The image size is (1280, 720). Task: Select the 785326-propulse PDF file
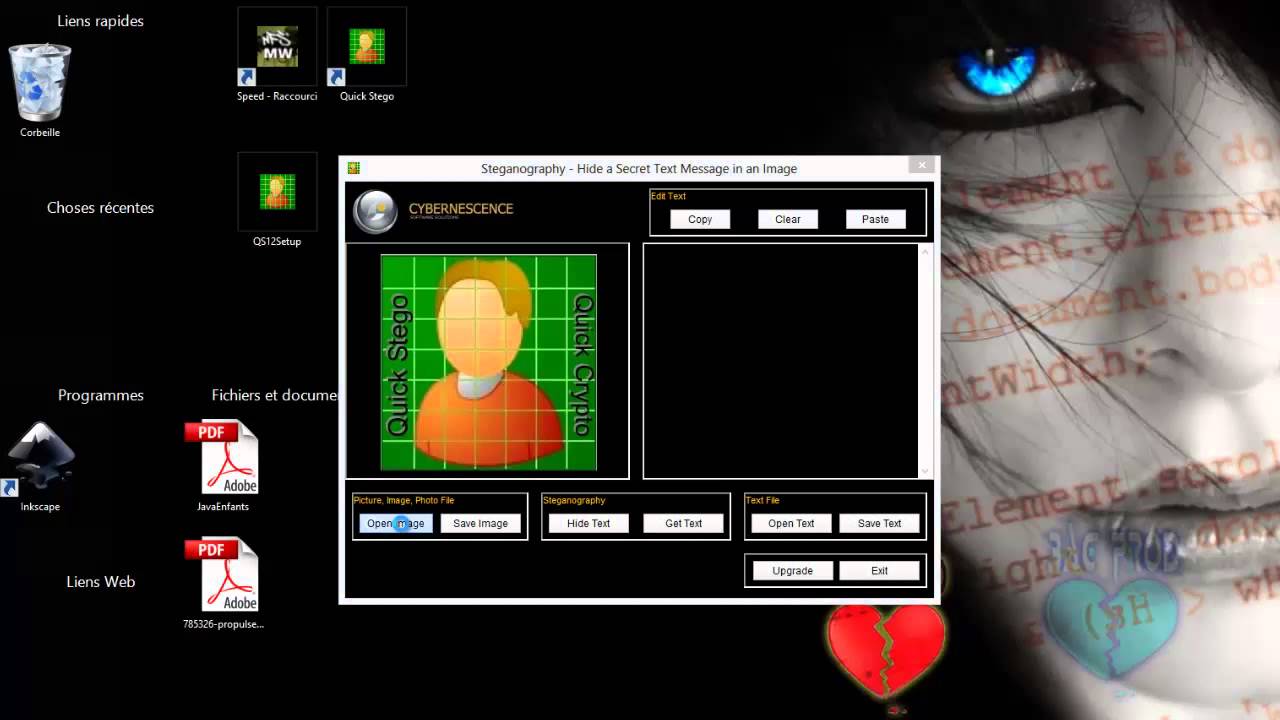[x=223, y=583]
